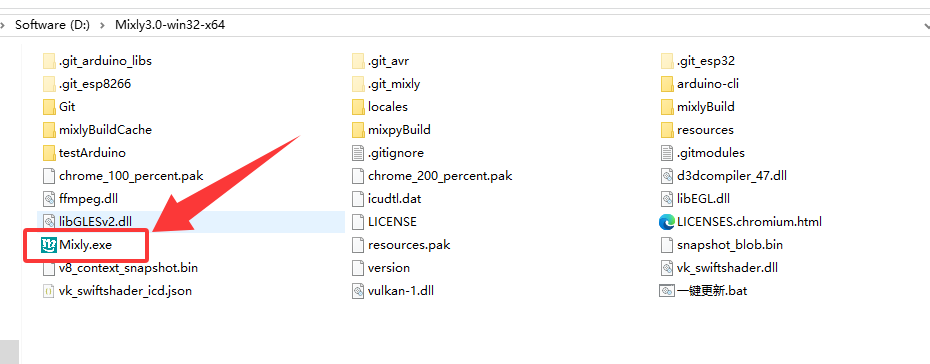Screen dimensions: 930x364
Task: Select the icudtl.dat file name
Action: point(394,199)
